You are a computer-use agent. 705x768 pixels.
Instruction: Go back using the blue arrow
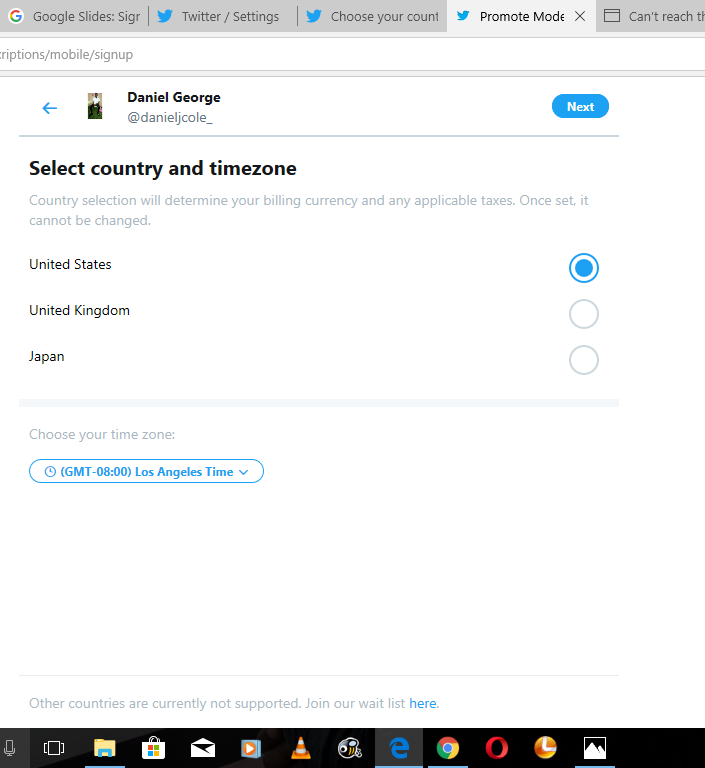pos(49,108)
